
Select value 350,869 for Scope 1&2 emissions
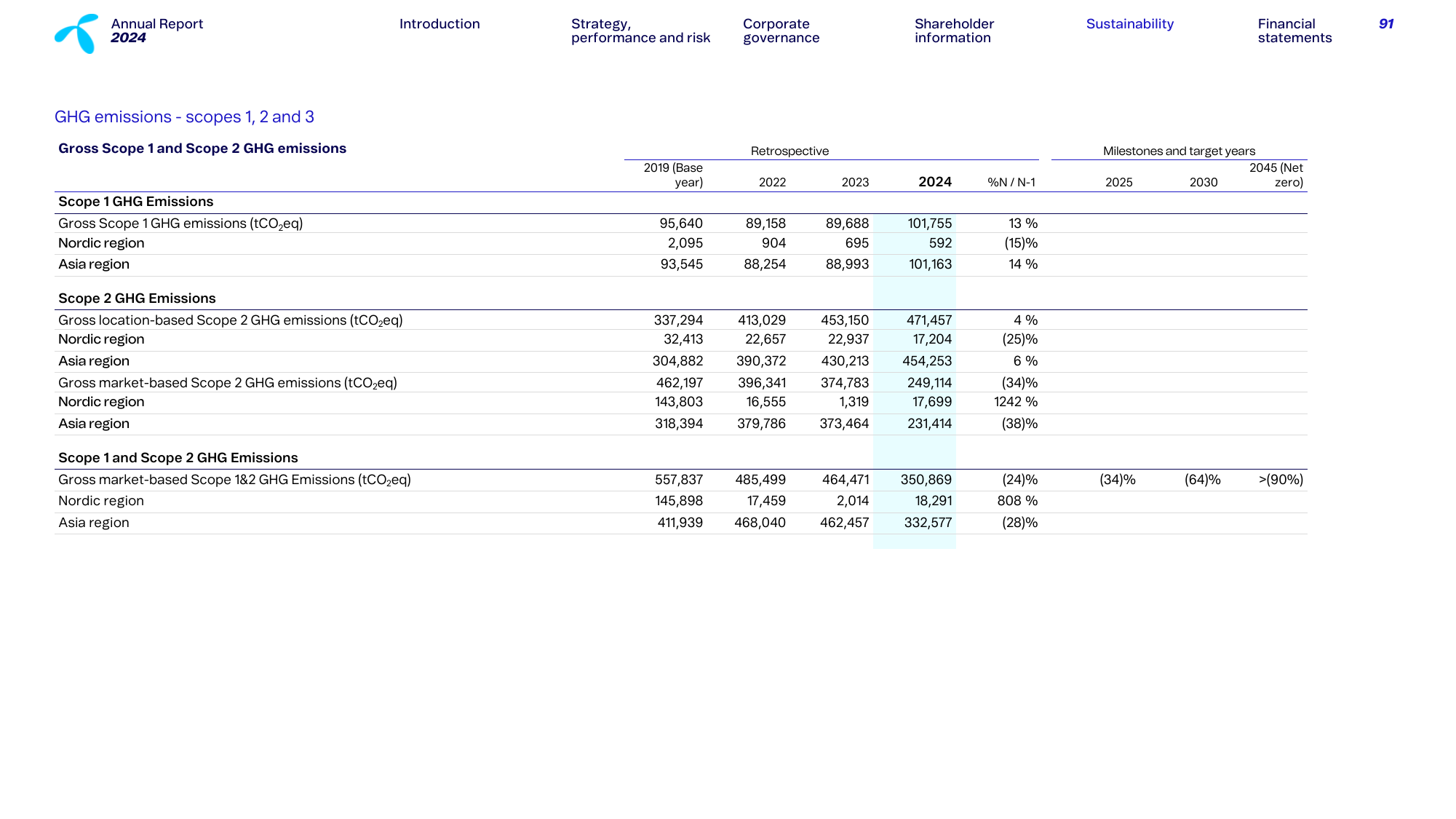tap(926, 480)
